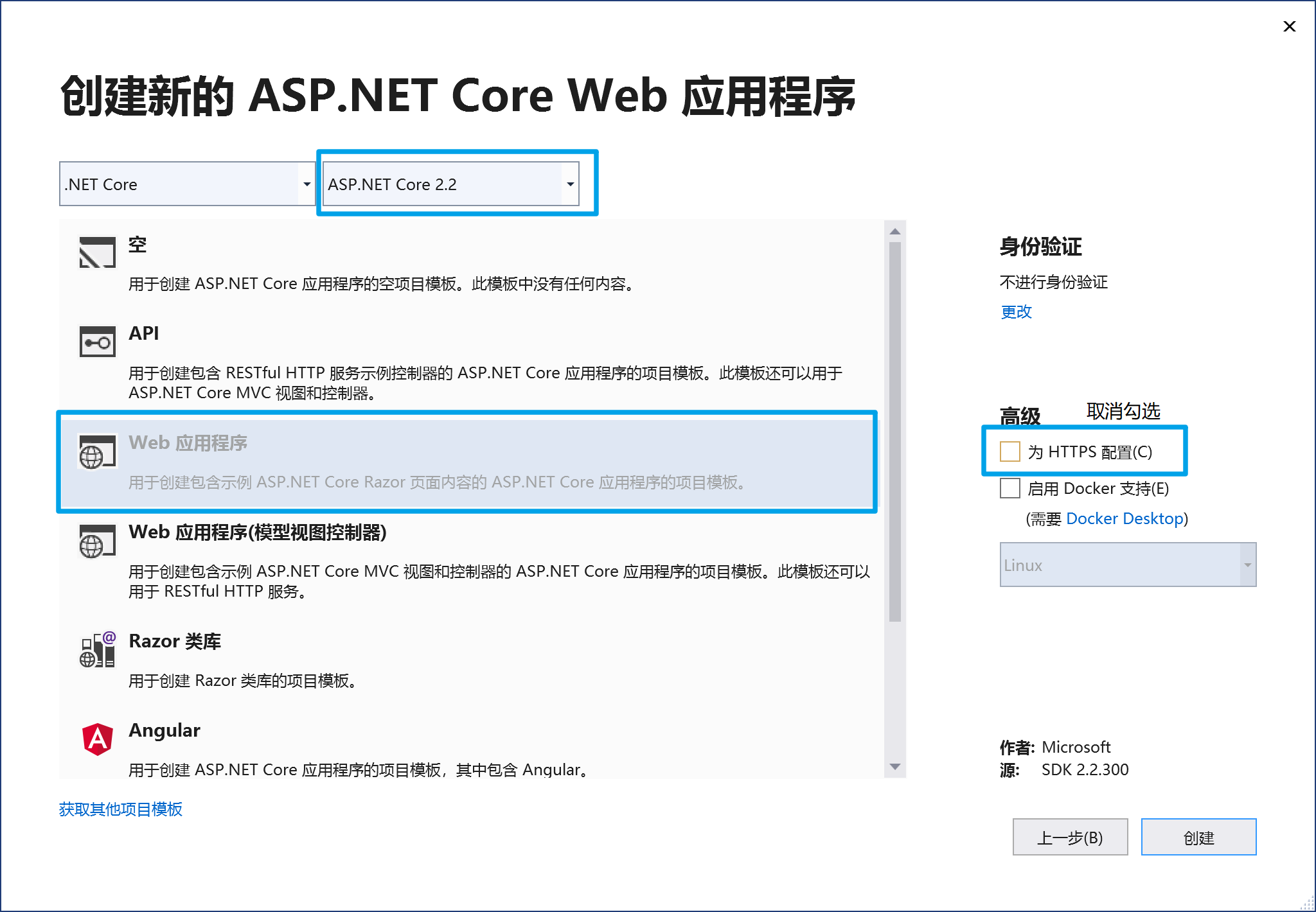This screenshot has width=1316, height=912.
Task: Click the MVC Web application template icon
Action: coord(97,541)
